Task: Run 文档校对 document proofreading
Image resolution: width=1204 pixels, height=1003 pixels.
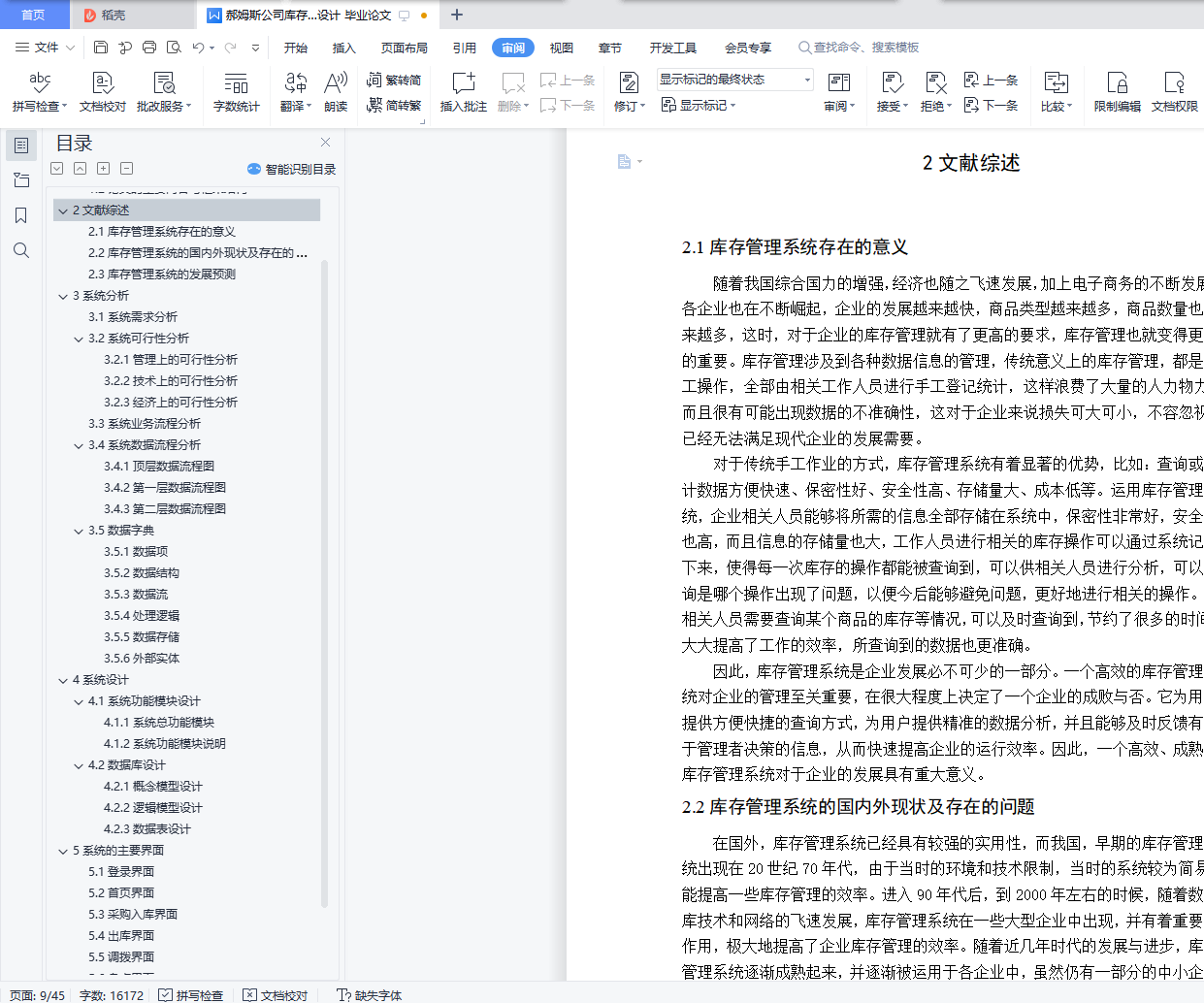Action: click(103, 91)
